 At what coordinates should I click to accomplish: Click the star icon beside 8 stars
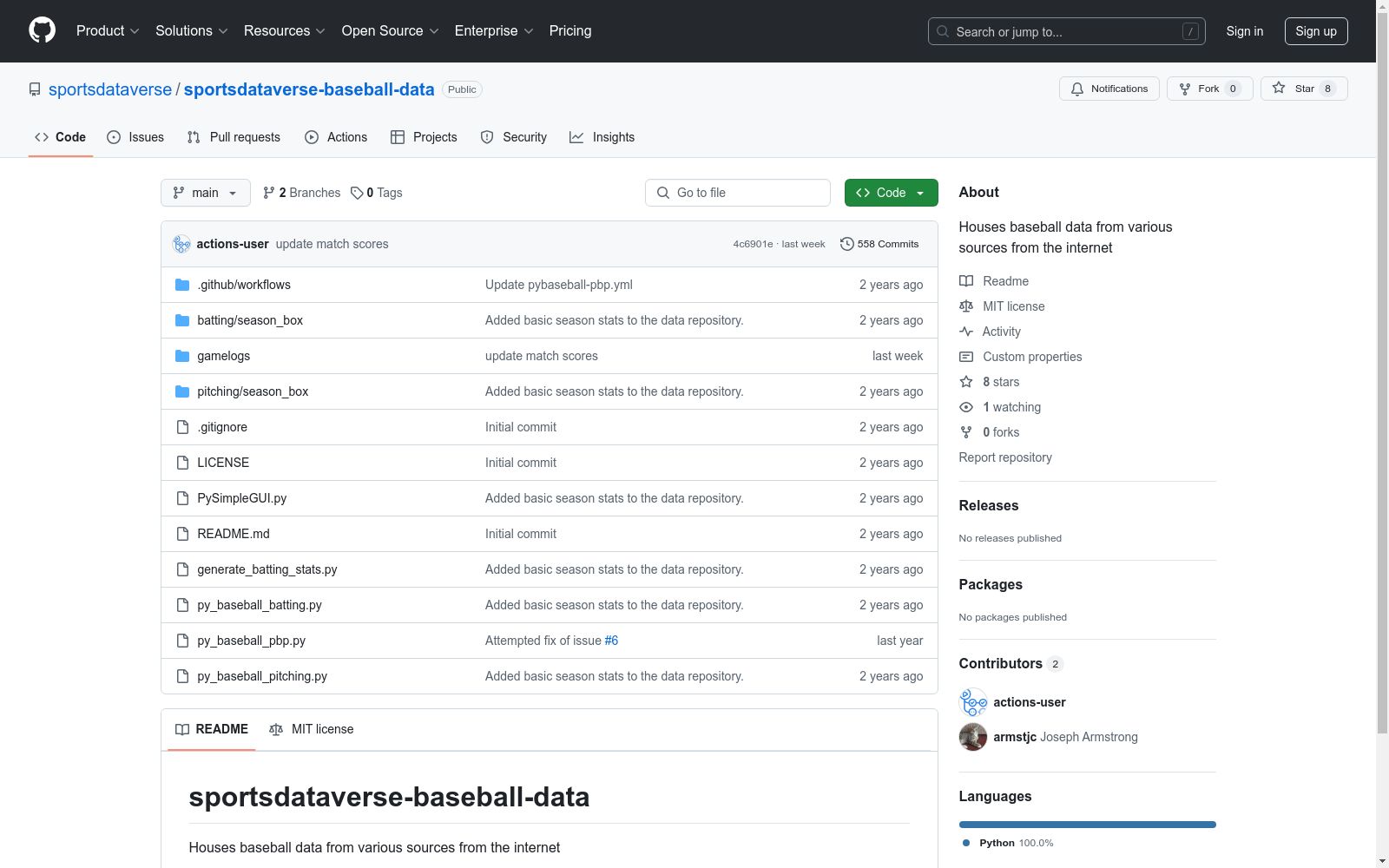click(966, 382)
